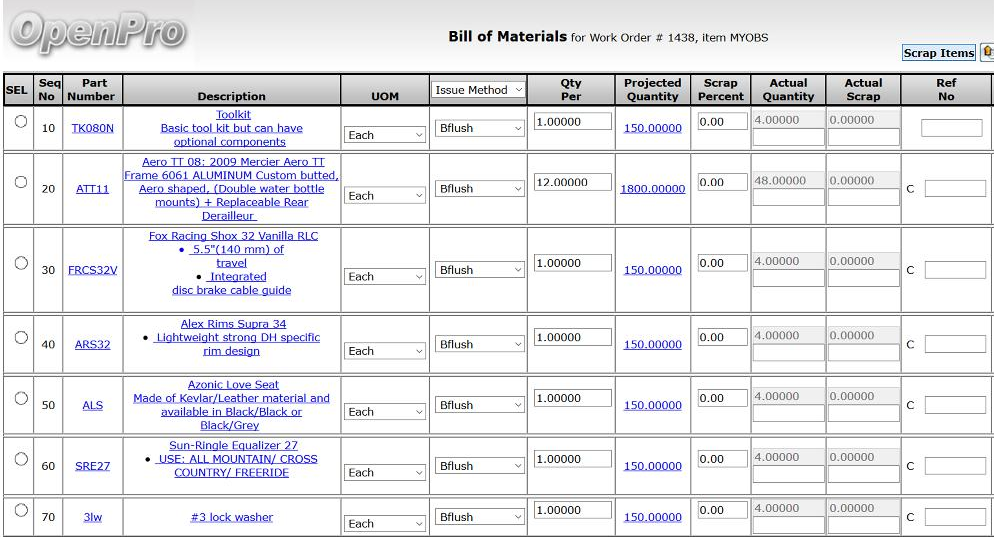
Task: Click the Qty Per field showing 12.00000
Action: coord(572,183)
